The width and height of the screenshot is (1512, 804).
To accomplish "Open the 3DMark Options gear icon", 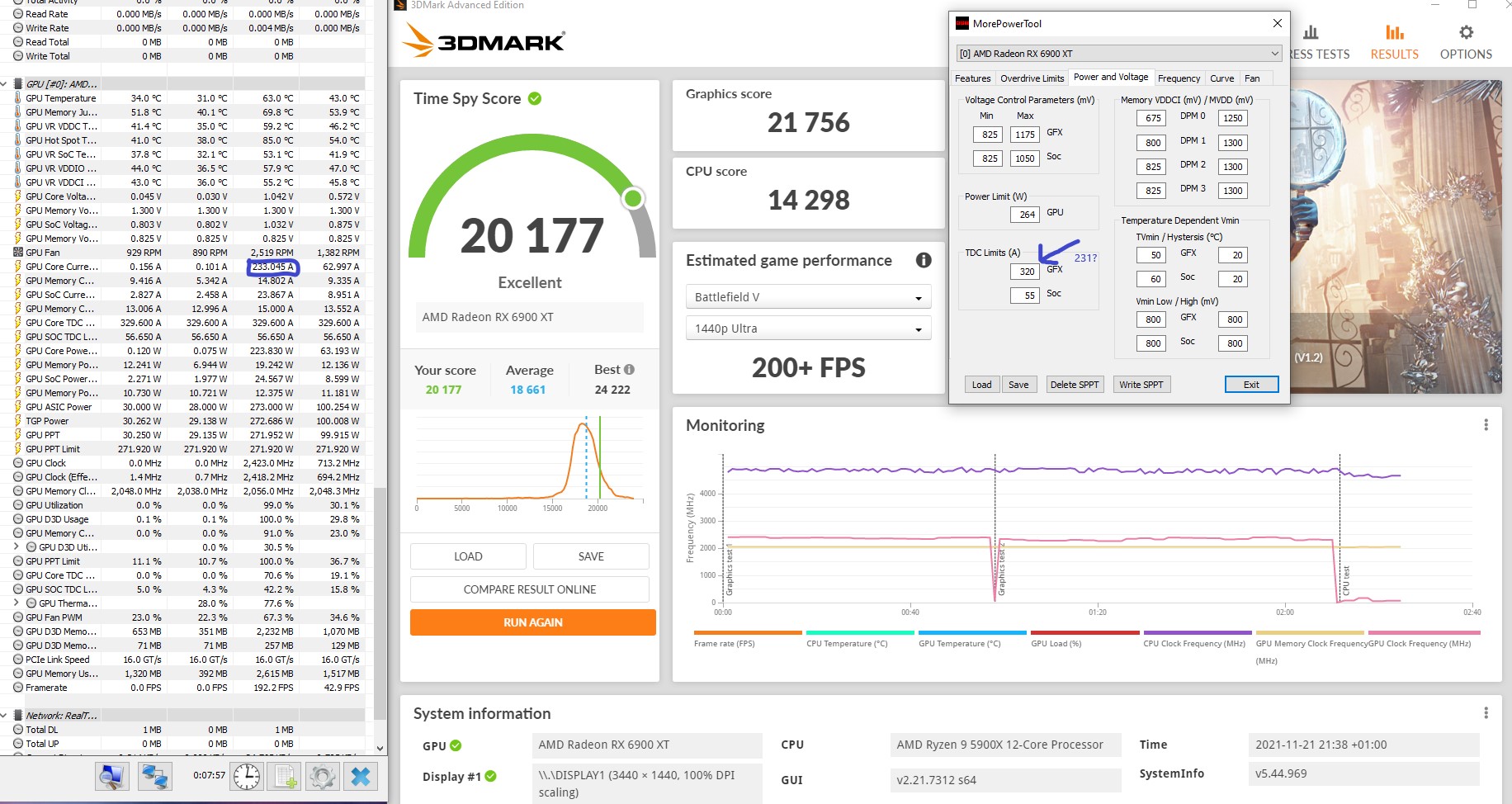I will [x=1466, y=33].
